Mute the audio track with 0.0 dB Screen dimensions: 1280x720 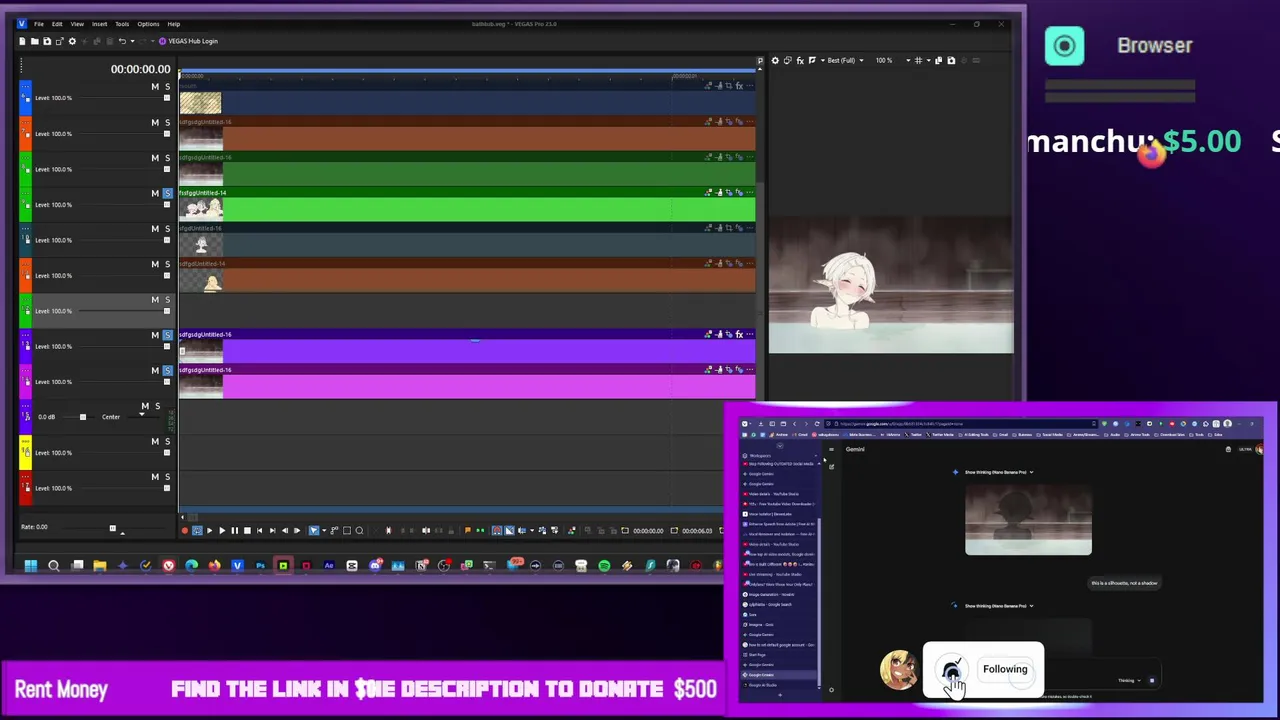pyautogui.click(x=145, y=406)
